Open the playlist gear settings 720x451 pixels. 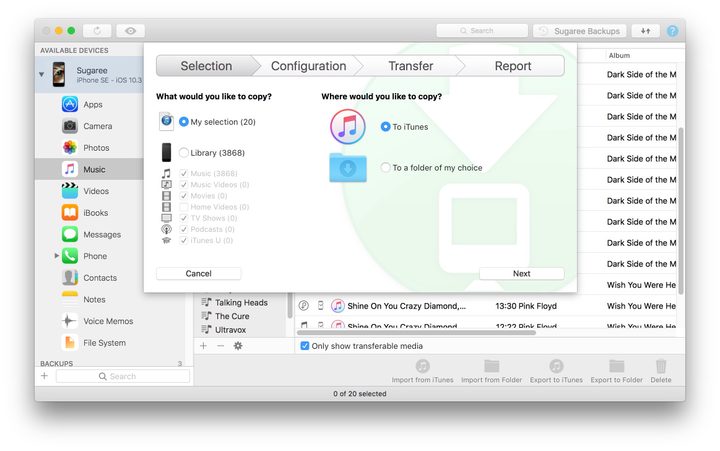(x=238, y=345)
